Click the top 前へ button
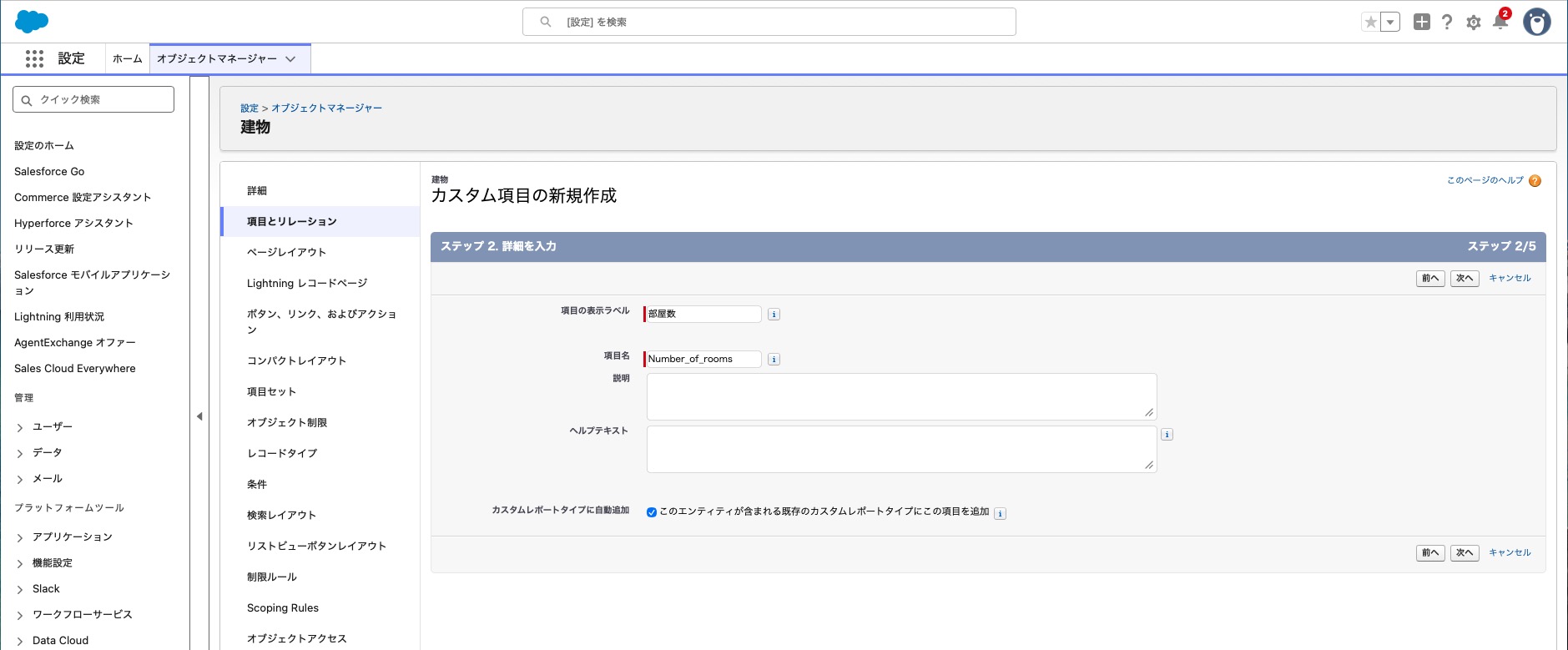The image size is (1568, 650). pos(1430,279)
